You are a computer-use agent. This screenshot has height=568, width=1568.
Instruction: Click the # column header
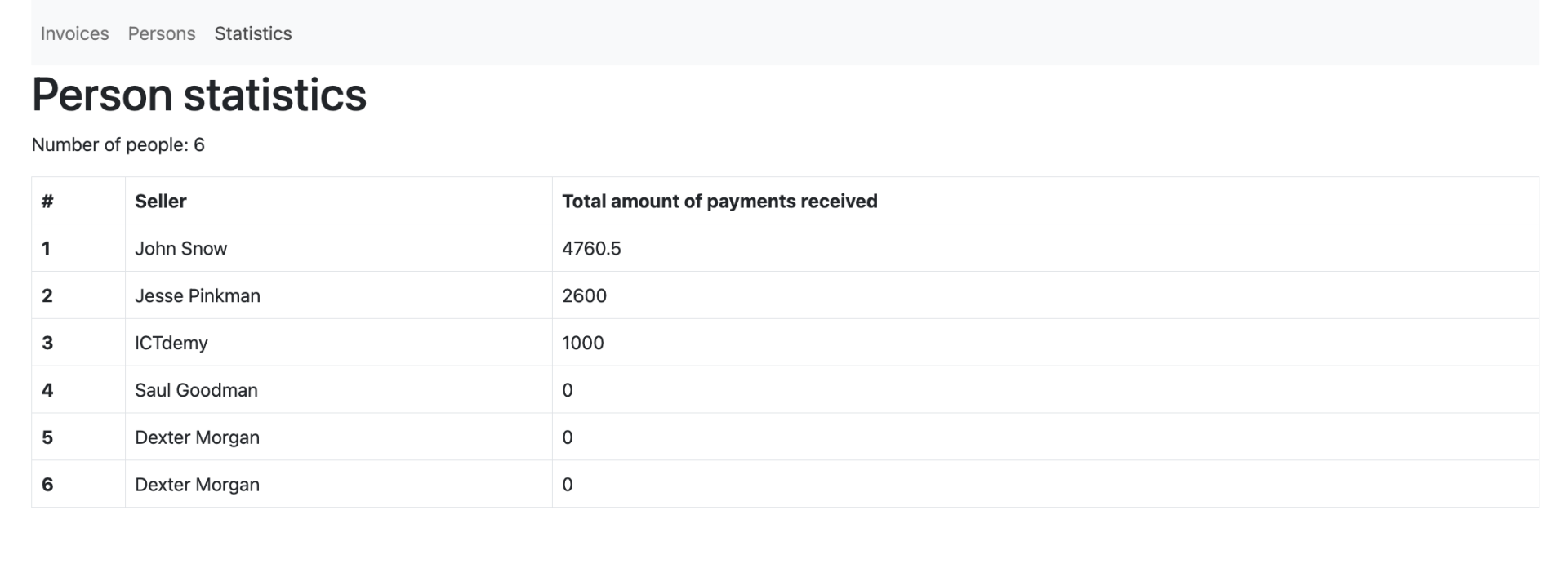tap(47, 202)
